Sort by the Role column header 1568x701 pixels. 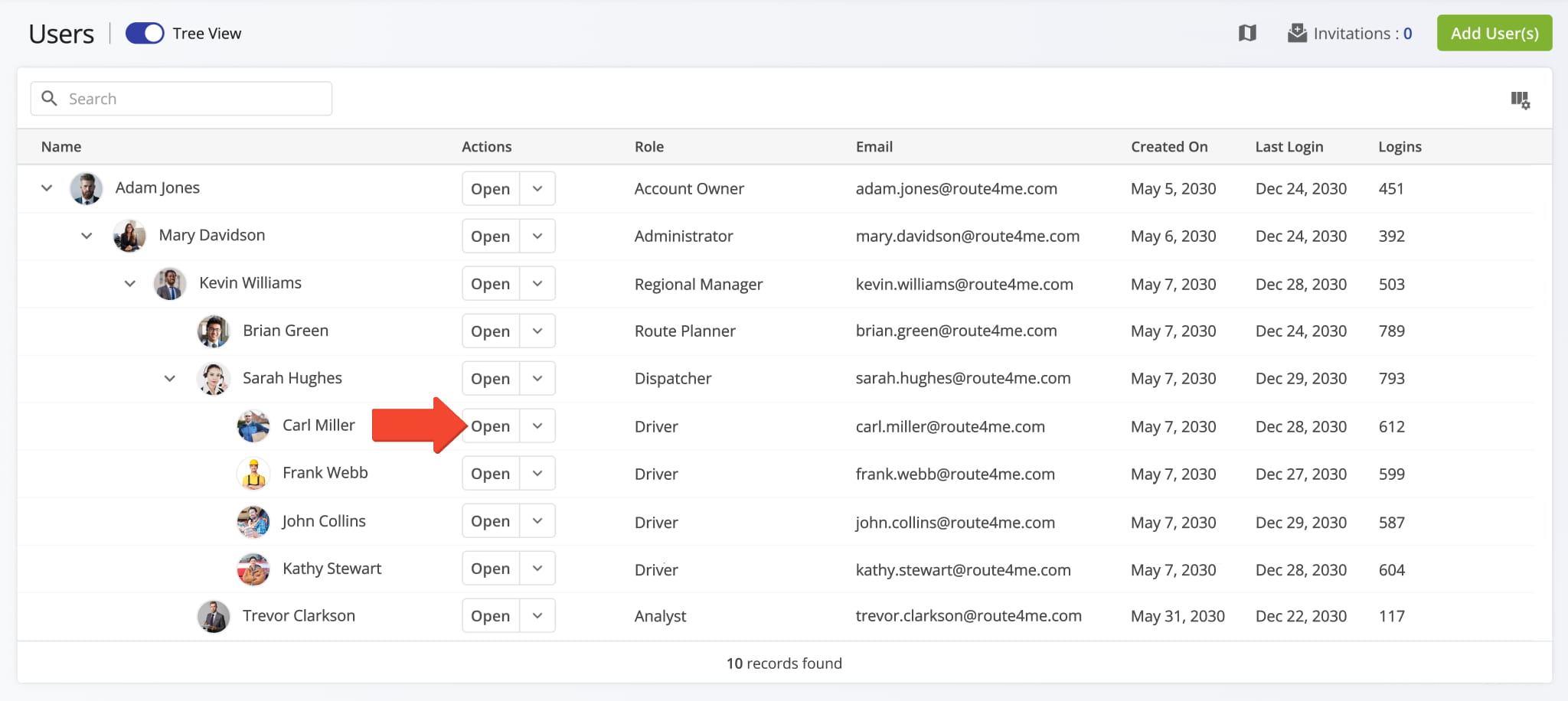(x=648, y=147)
